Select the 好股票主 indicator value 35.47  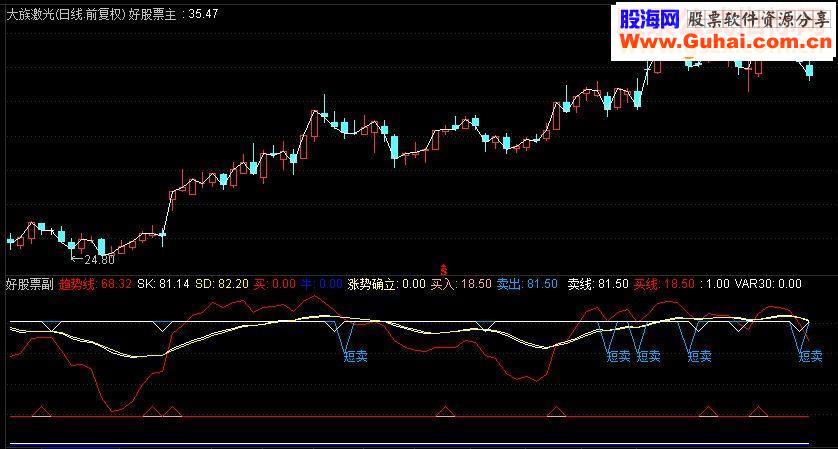click(x=203, y=14)
